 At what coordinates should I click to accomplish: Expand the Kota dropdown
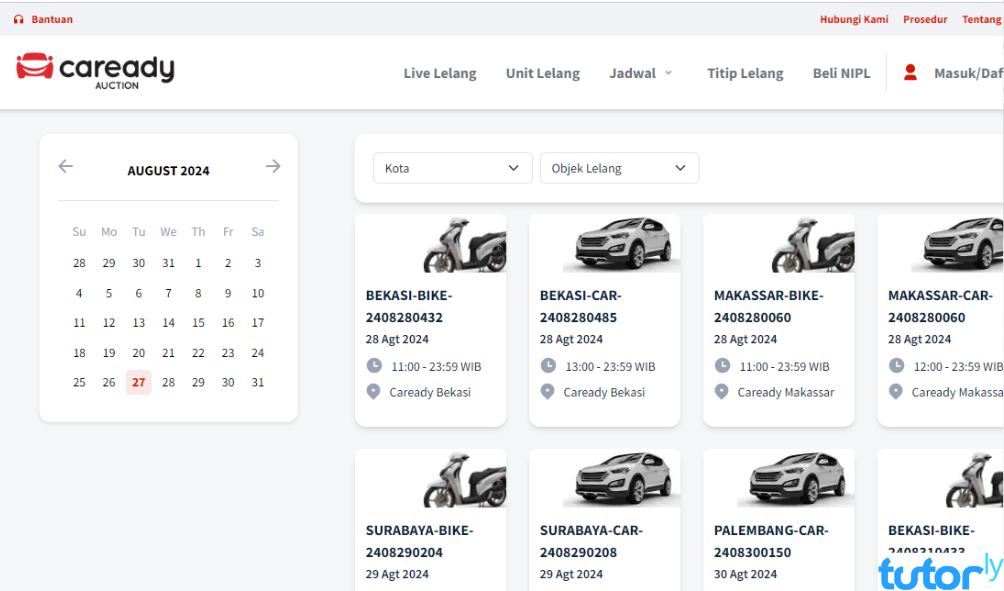click(x=453, y=168)
